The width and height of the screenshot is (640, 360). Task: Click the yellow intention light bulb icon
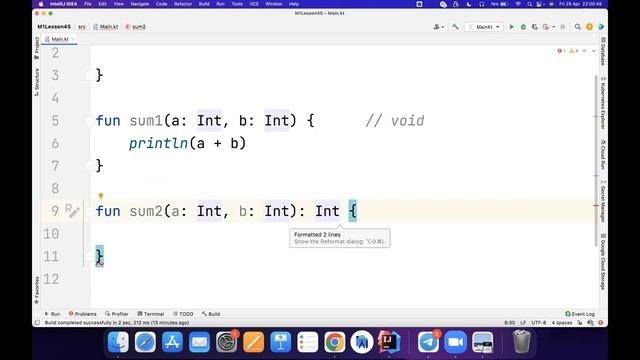pyautogui.click(x=101, y=196)
